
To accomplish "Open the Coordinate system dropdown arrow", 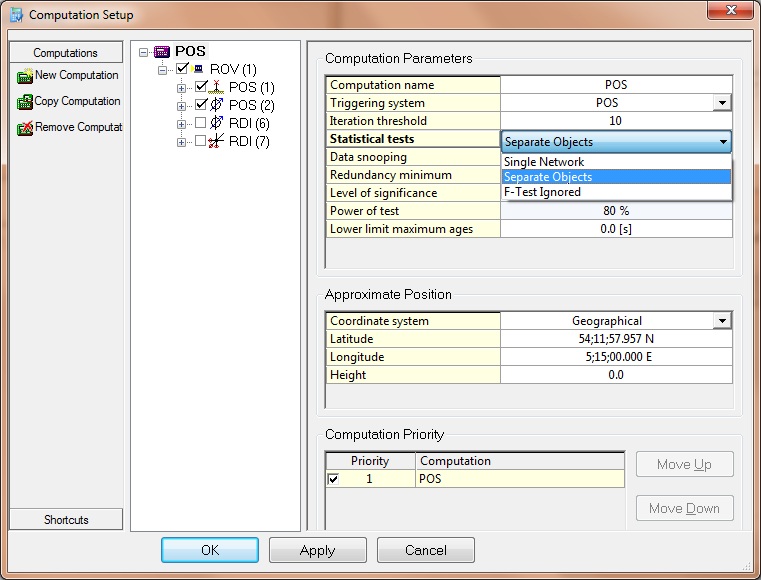I will (x=722, y=321).
